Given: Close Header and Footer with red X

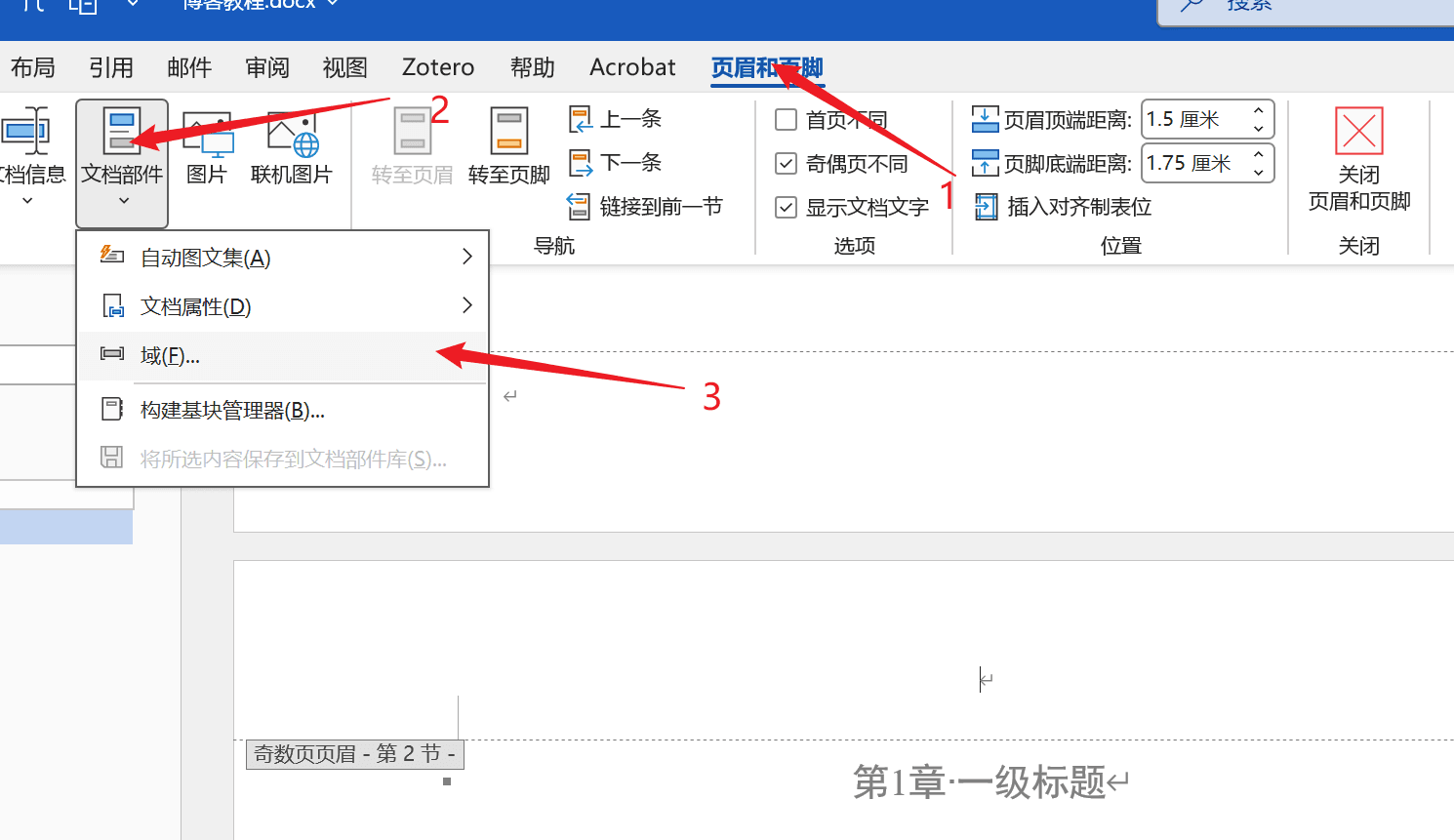Looking at the screenshot, I should [x=1358, y=132].
